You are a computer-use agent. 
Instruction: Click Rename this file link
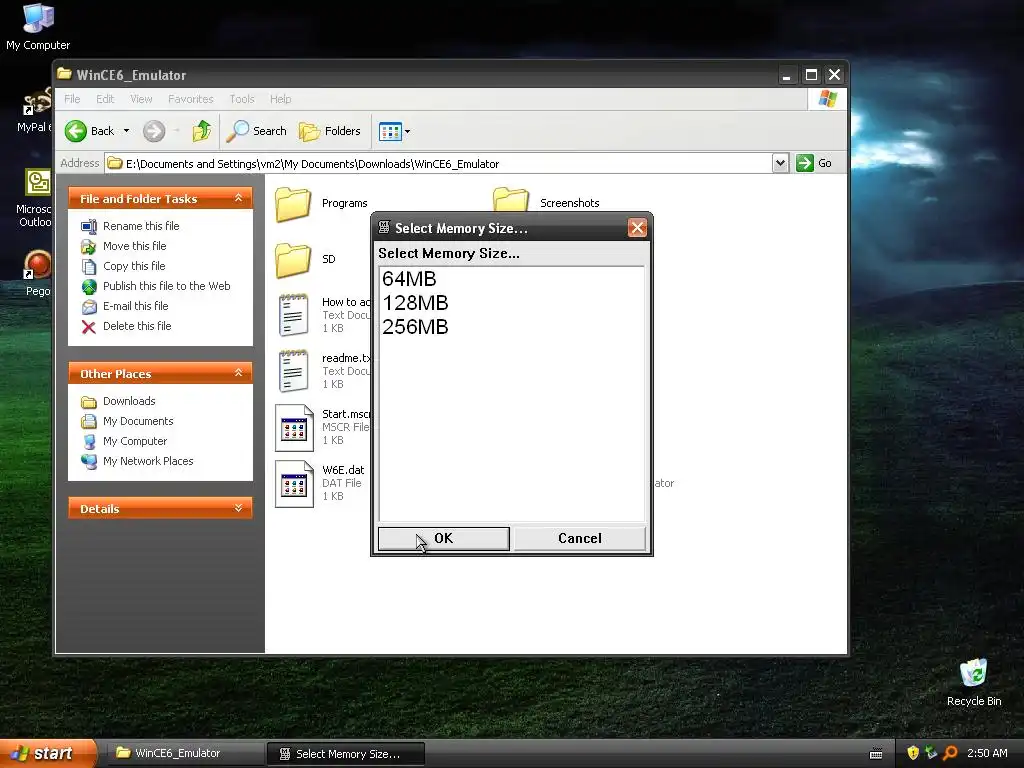[x=141, y=226]
